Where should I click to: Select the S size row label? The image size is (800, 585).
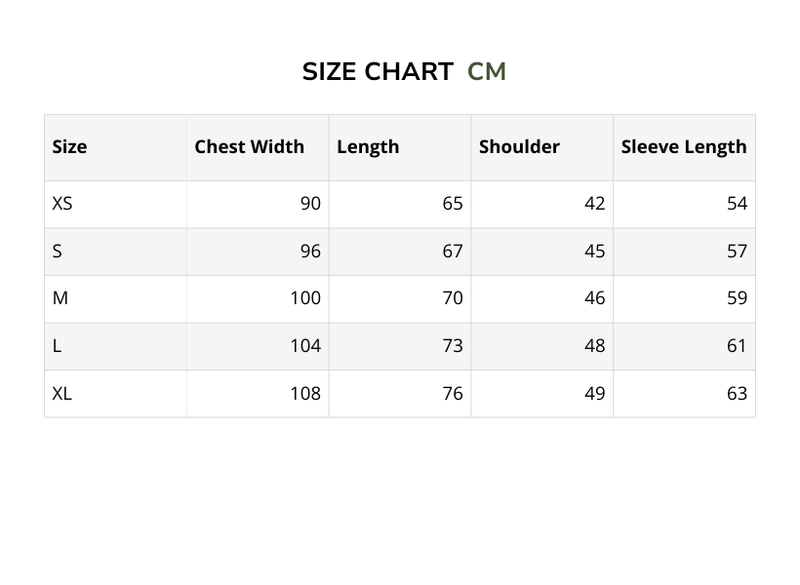pos(57,251)
